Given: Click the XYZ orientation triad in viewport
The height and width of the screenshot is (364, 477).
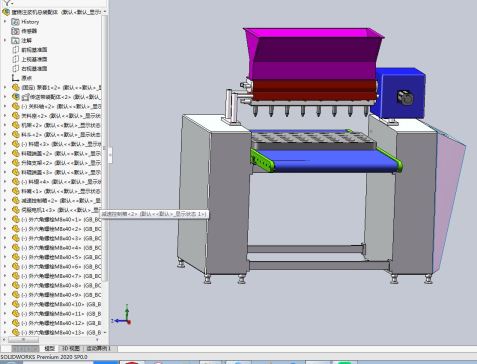Looking at the screenshot, I should click(122, 315).
